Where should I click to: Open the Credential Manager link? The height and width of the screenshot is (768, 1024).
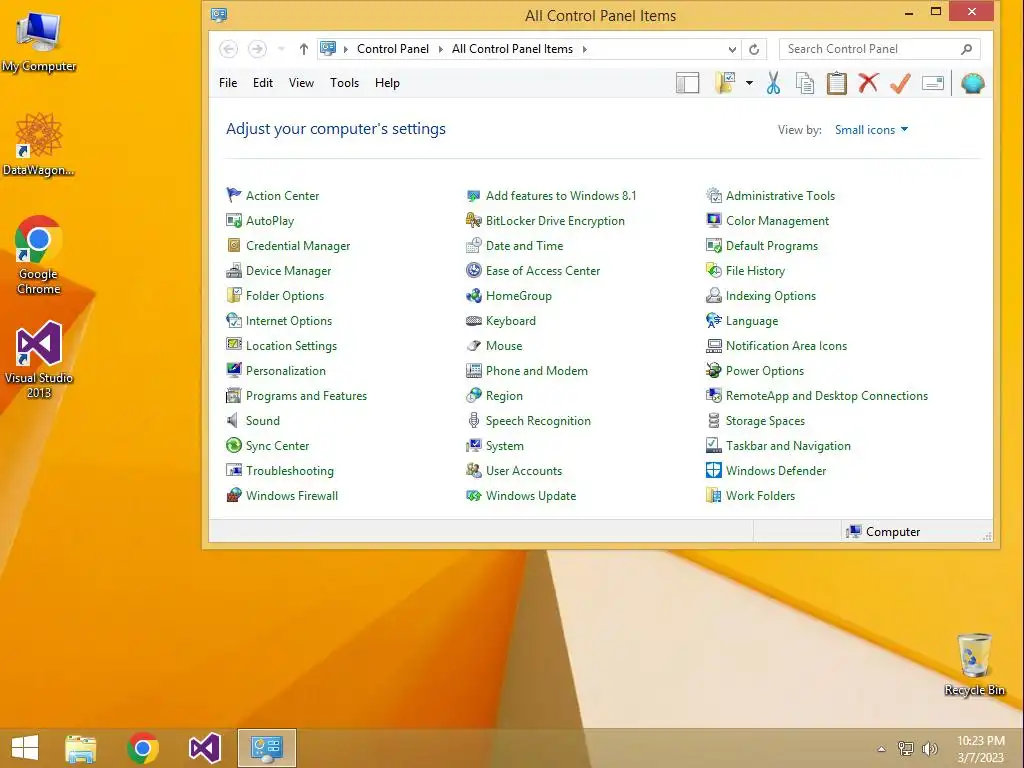(298, 246)
